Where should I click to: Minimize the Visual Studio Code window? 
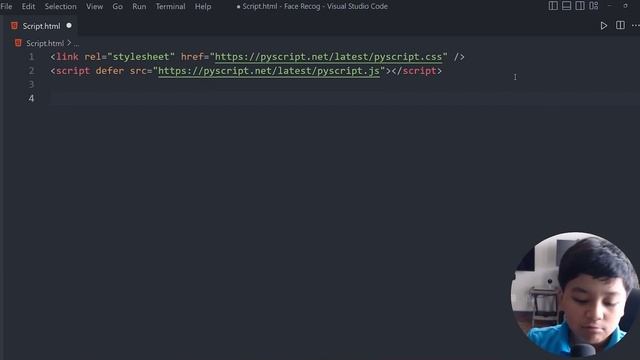610,6
